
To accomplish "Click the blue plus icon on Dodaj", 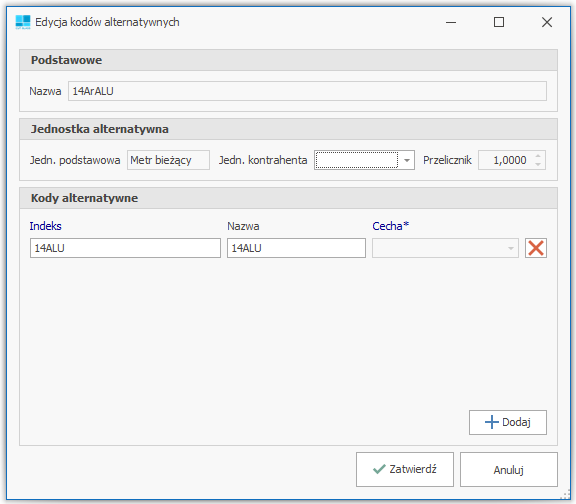I will 492,422.
